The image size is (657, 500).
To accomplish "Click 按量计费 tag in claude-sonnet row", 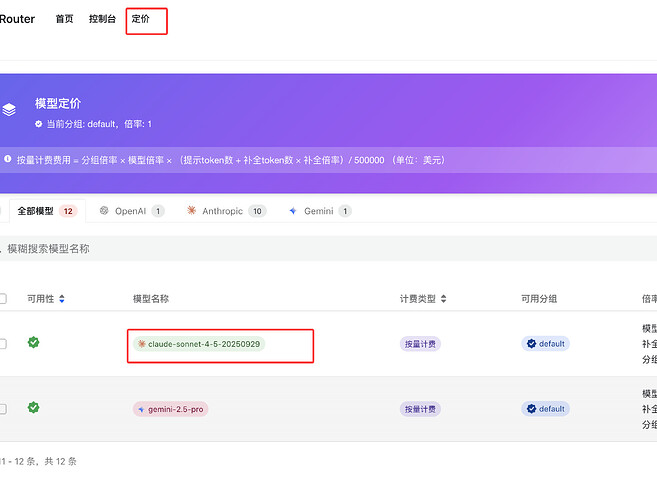I will point(420,344).
